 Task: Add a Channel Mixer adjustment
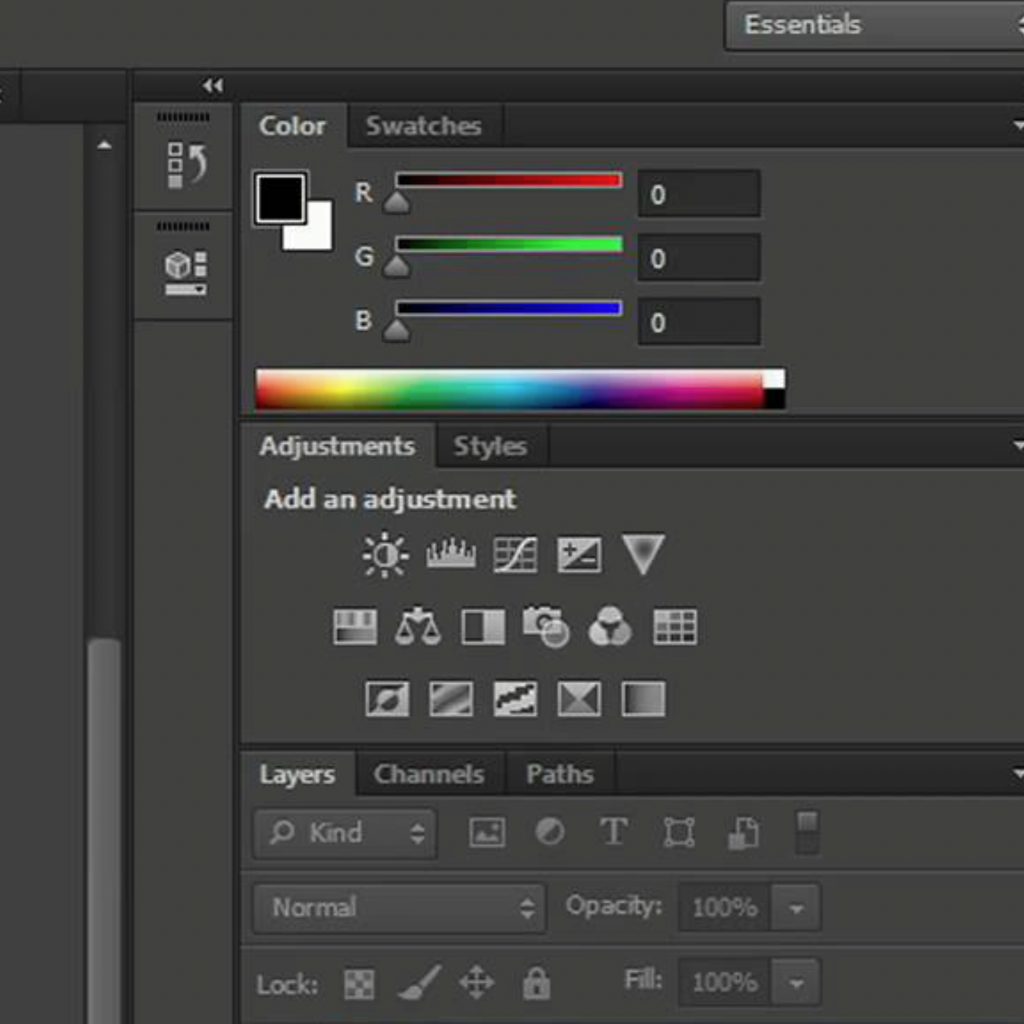point(610,628)
